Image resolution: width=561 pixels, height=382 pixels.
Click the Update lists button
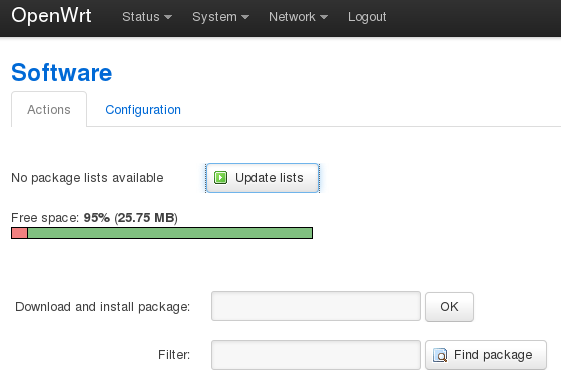[262, 178]
